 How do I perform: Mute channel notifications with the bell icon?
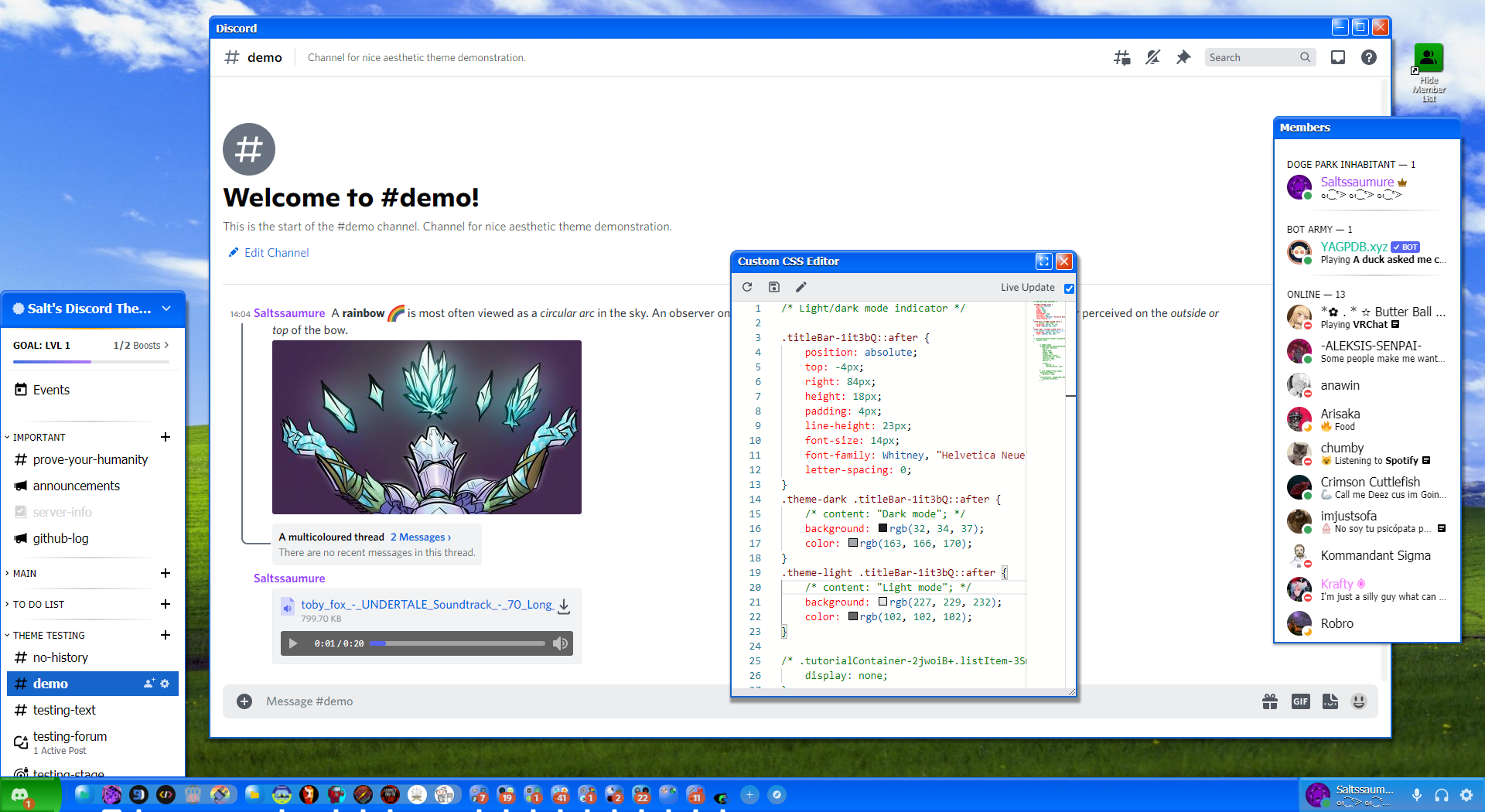[1153, 57]
